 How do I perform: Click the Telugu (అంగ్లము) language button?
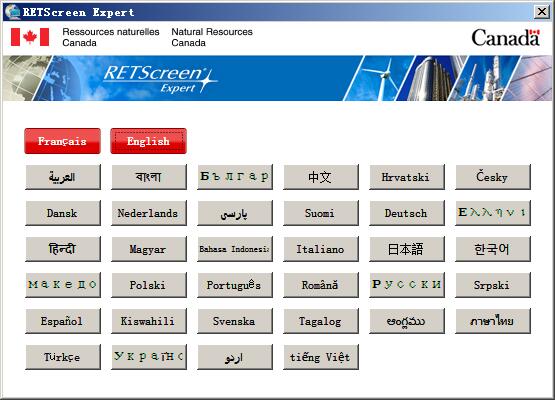tap(407, 321)
